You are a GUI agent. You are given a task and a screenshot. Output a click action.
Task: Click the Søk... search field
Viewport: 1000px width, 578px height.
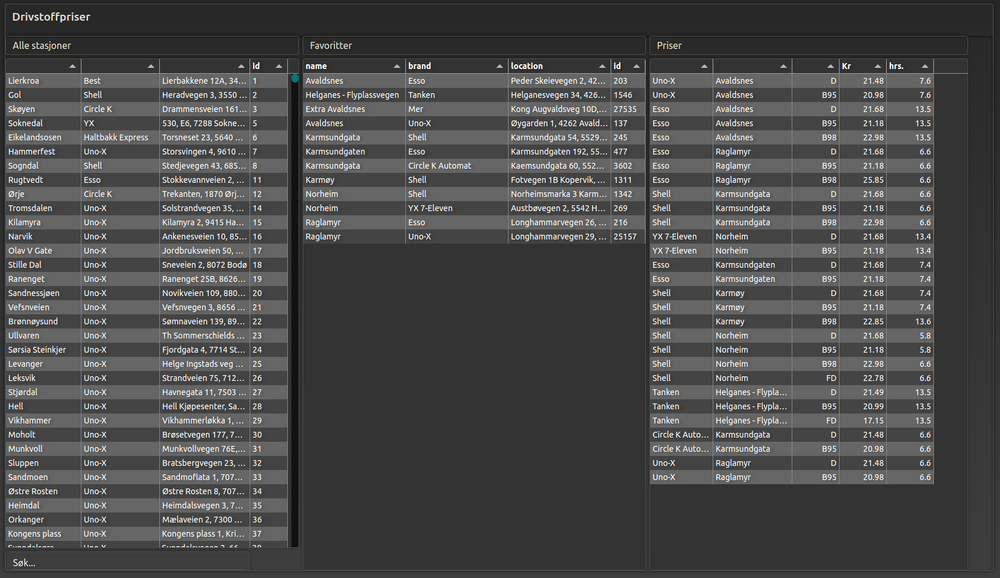click(126, 563)
